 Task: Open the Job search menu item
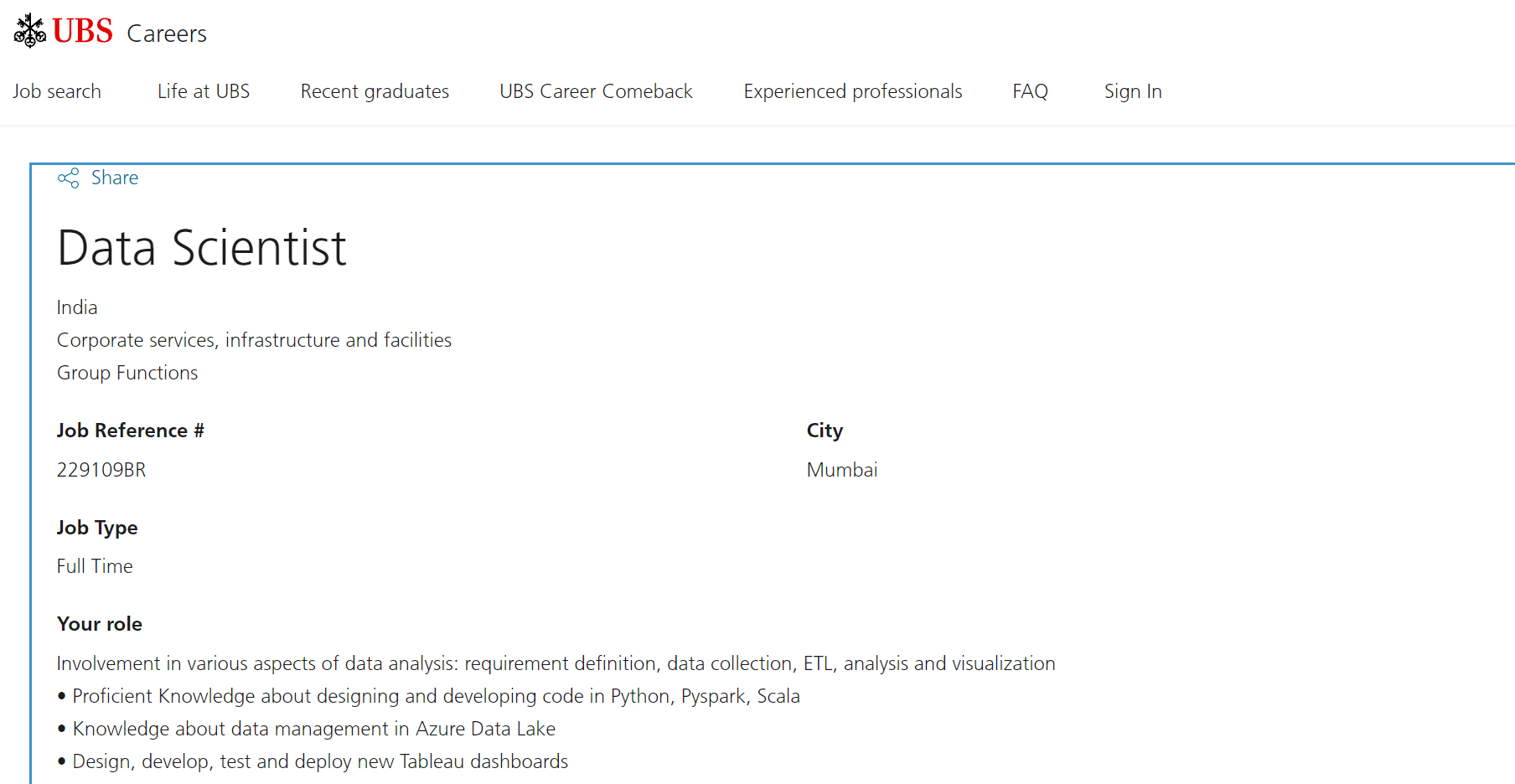click(57, 91)
